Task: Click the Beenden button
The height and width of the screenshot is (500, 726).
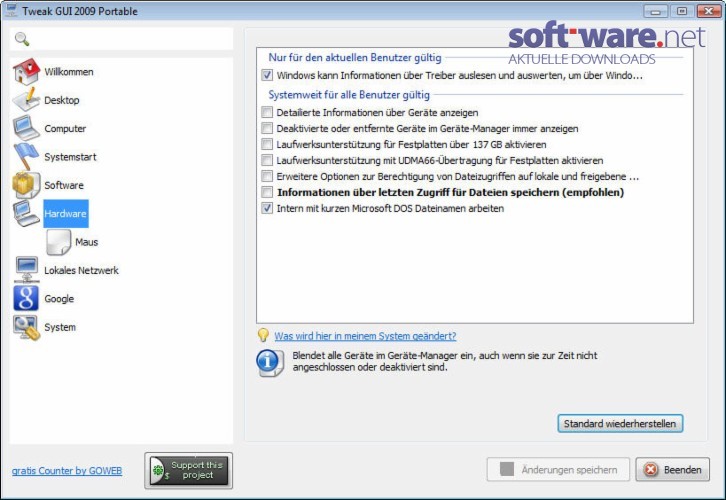Action: 672,469
